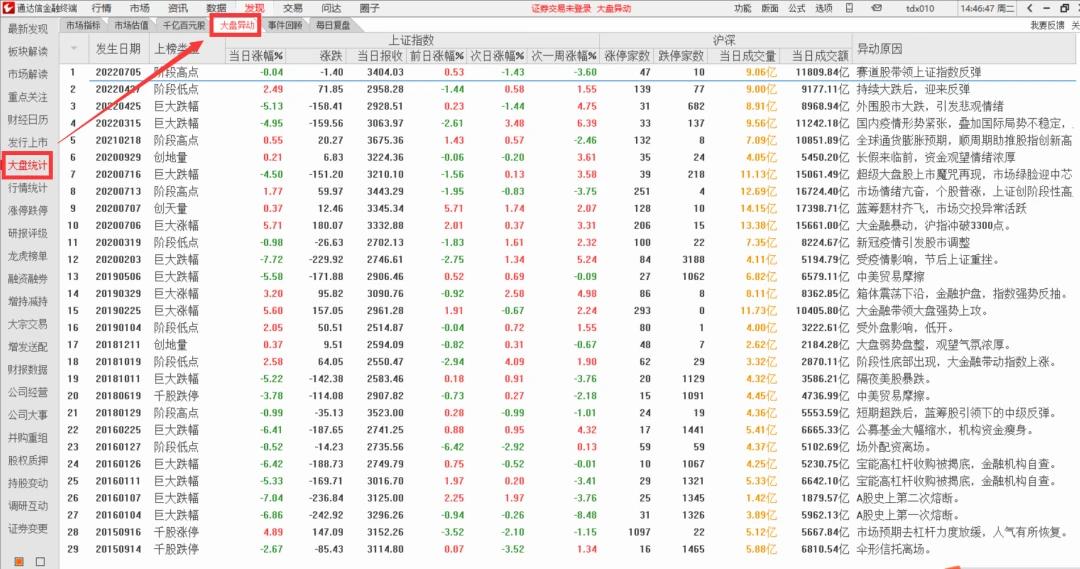
Task: Switch to the 市场指标 tab
Action: [x=83, y=25]
